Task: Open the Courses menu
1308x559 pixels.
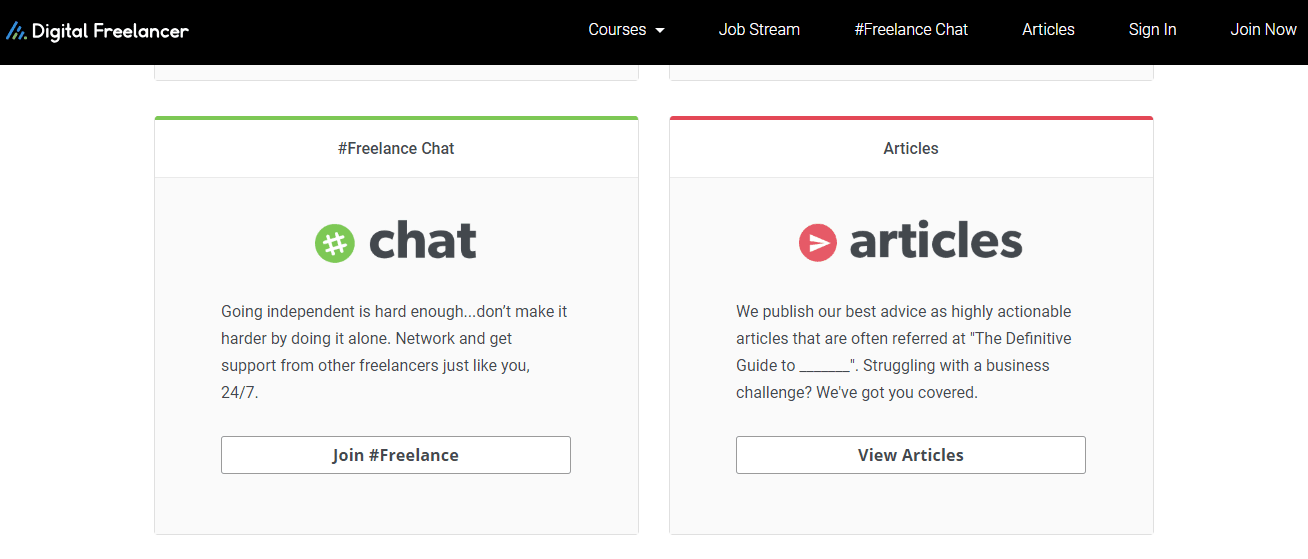Action: (x=626, y=30)
